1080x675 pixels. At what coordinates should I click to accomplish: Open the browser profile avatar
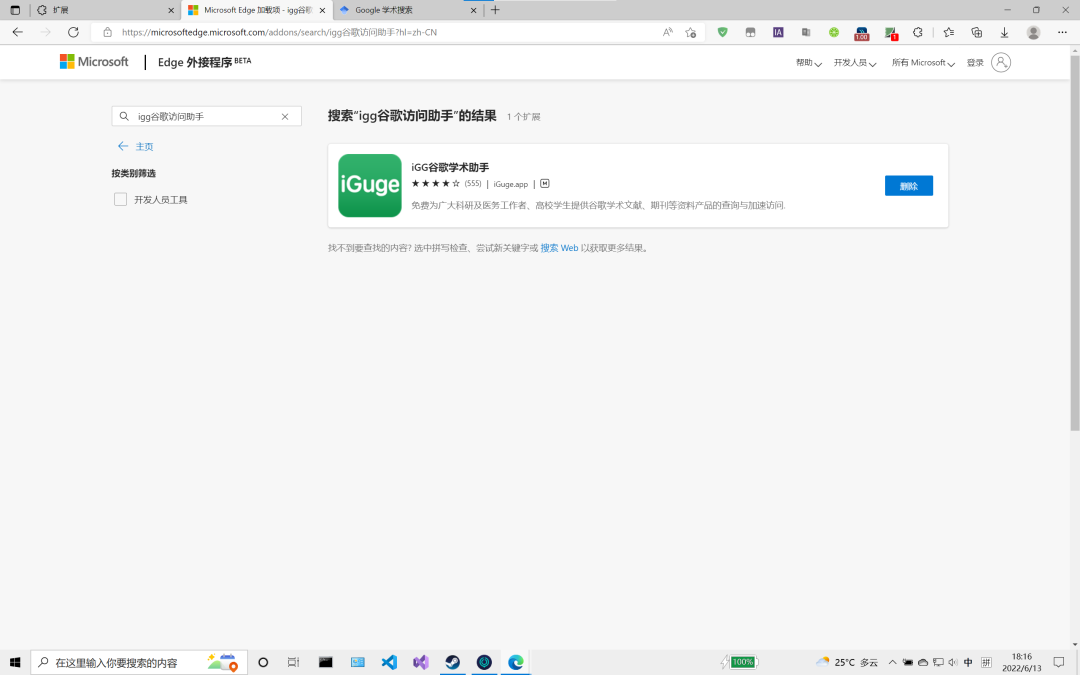coord(1033,32)
